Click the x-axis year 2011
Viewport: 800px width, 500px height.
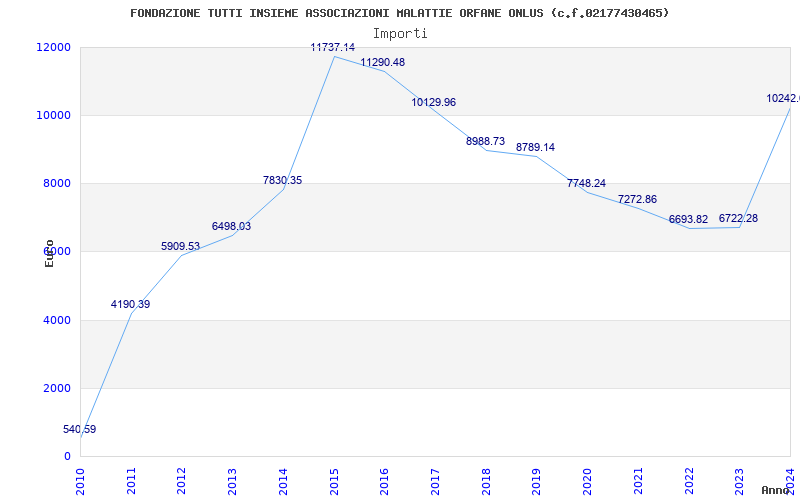(x=131, y=482)
